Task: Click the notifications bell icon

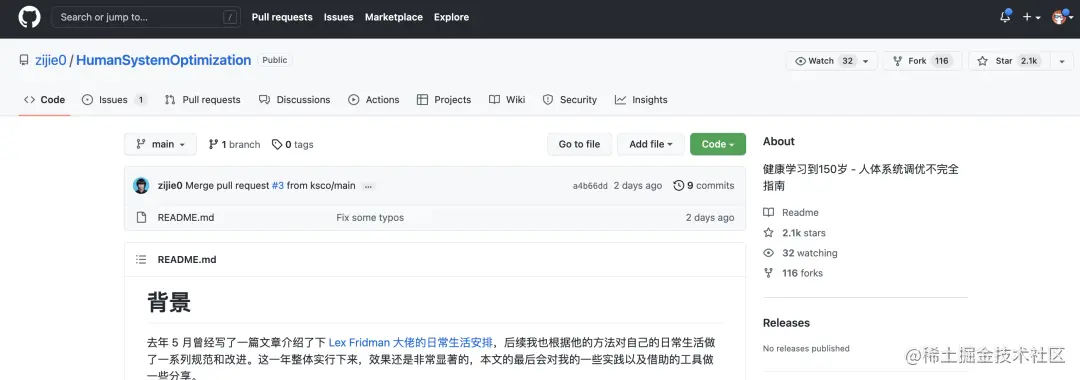Action: tap(1005, 17)
